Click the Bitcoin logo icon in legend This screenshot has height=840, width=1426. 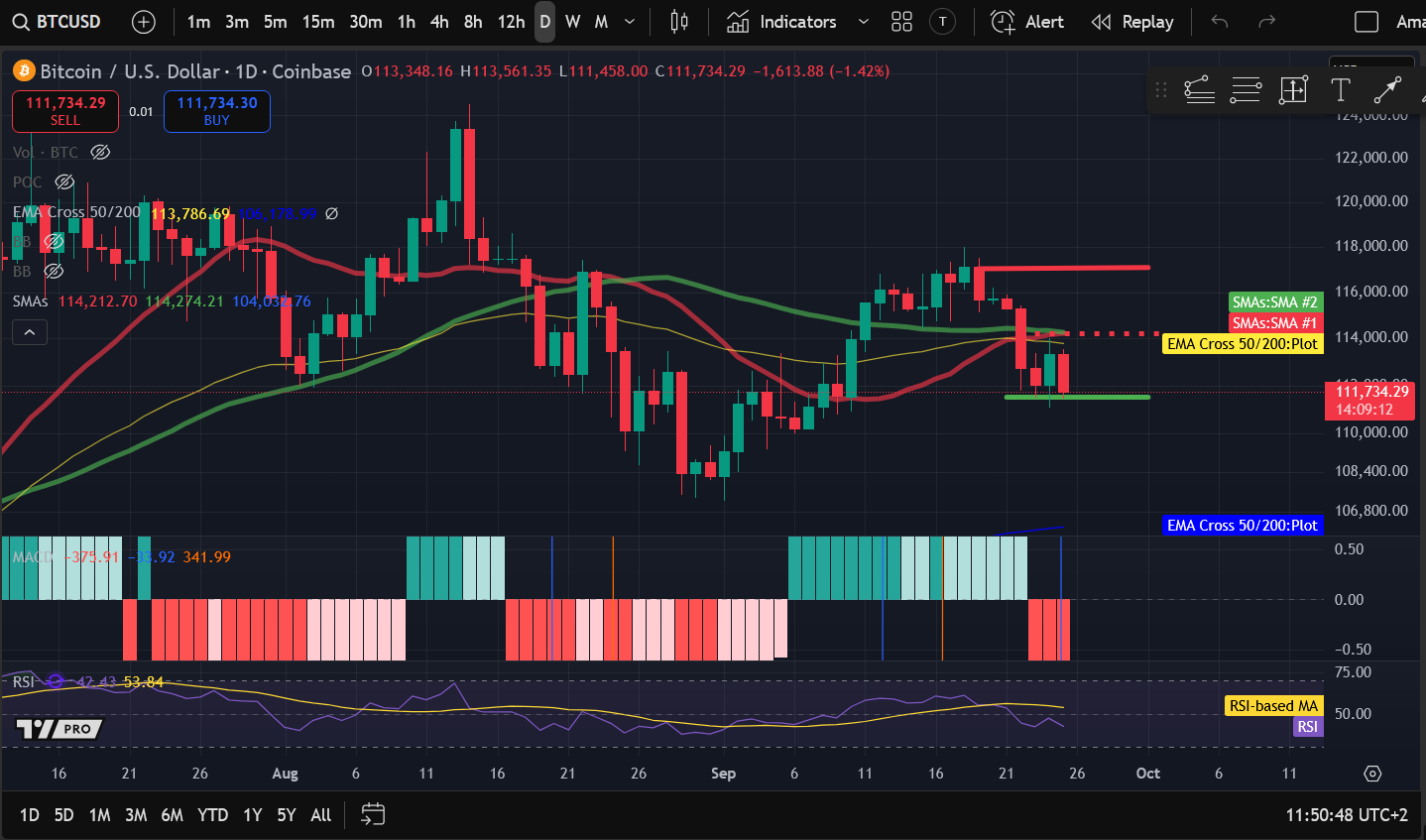click(24, 70)
